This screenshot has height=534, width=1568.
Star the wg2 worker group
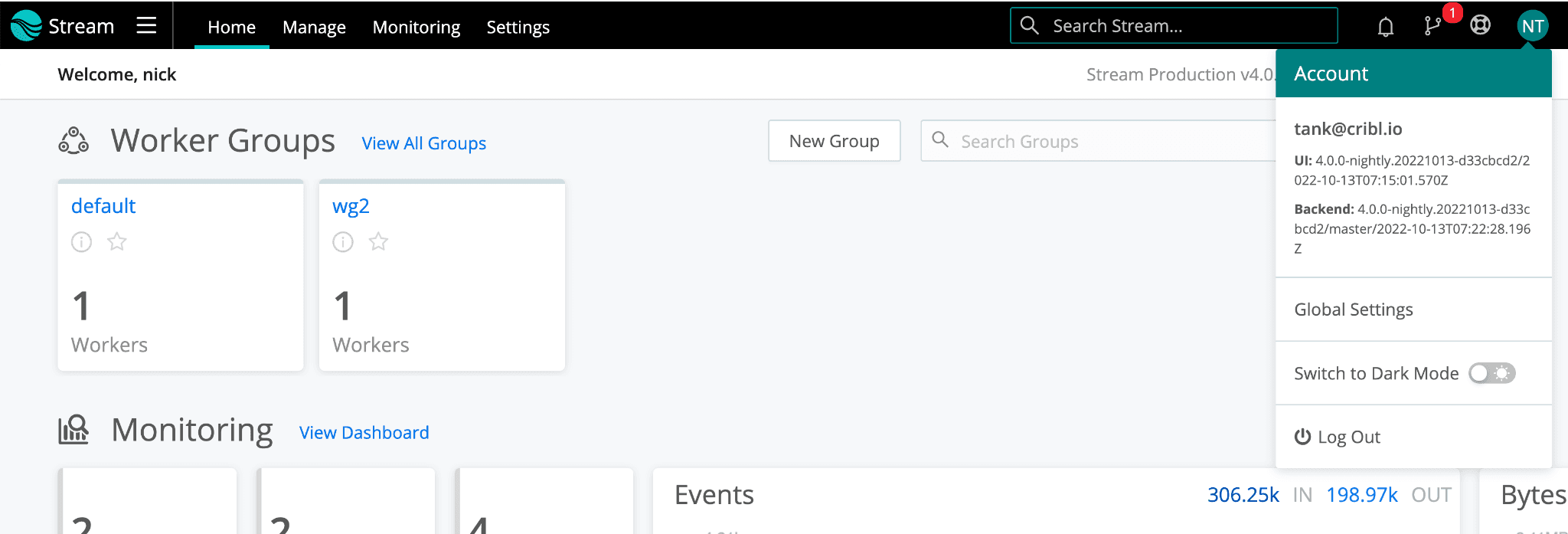tap(378, 242)
